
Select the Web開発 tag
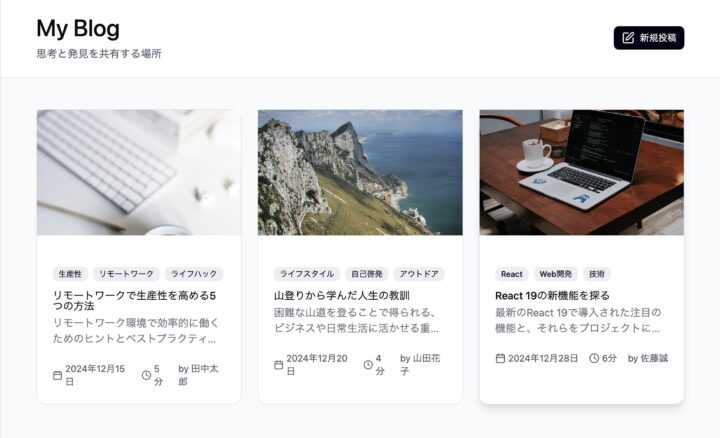click(x=555, y=274)
